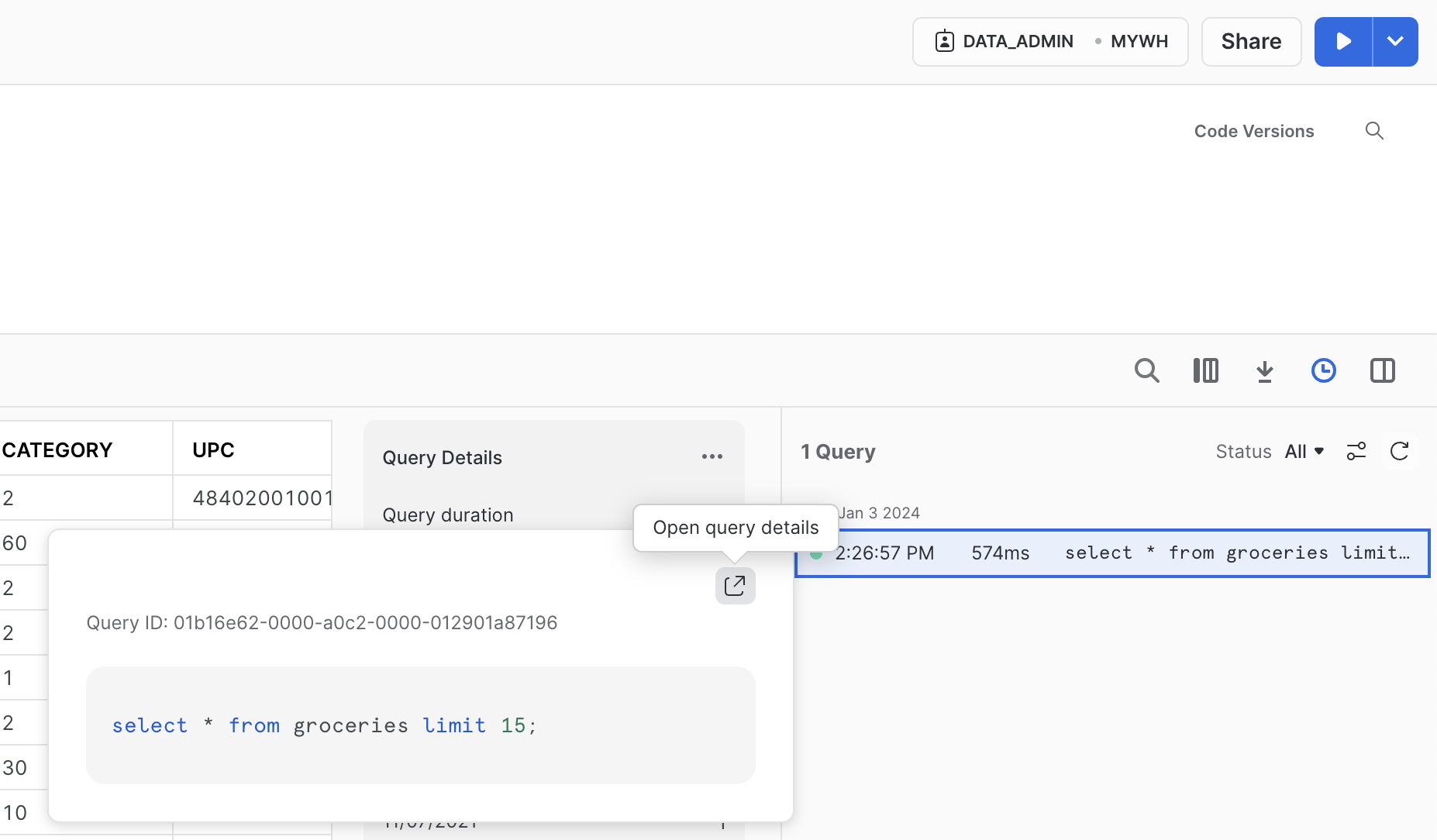Open filter settings in the Query panel
This screenshot has height=840, width=1437.
(1356, 451)
